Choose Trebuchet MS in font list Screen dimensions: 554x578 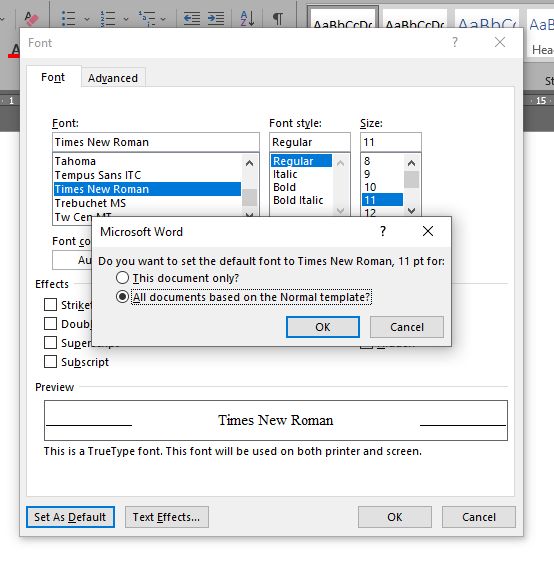pos(147,203)
